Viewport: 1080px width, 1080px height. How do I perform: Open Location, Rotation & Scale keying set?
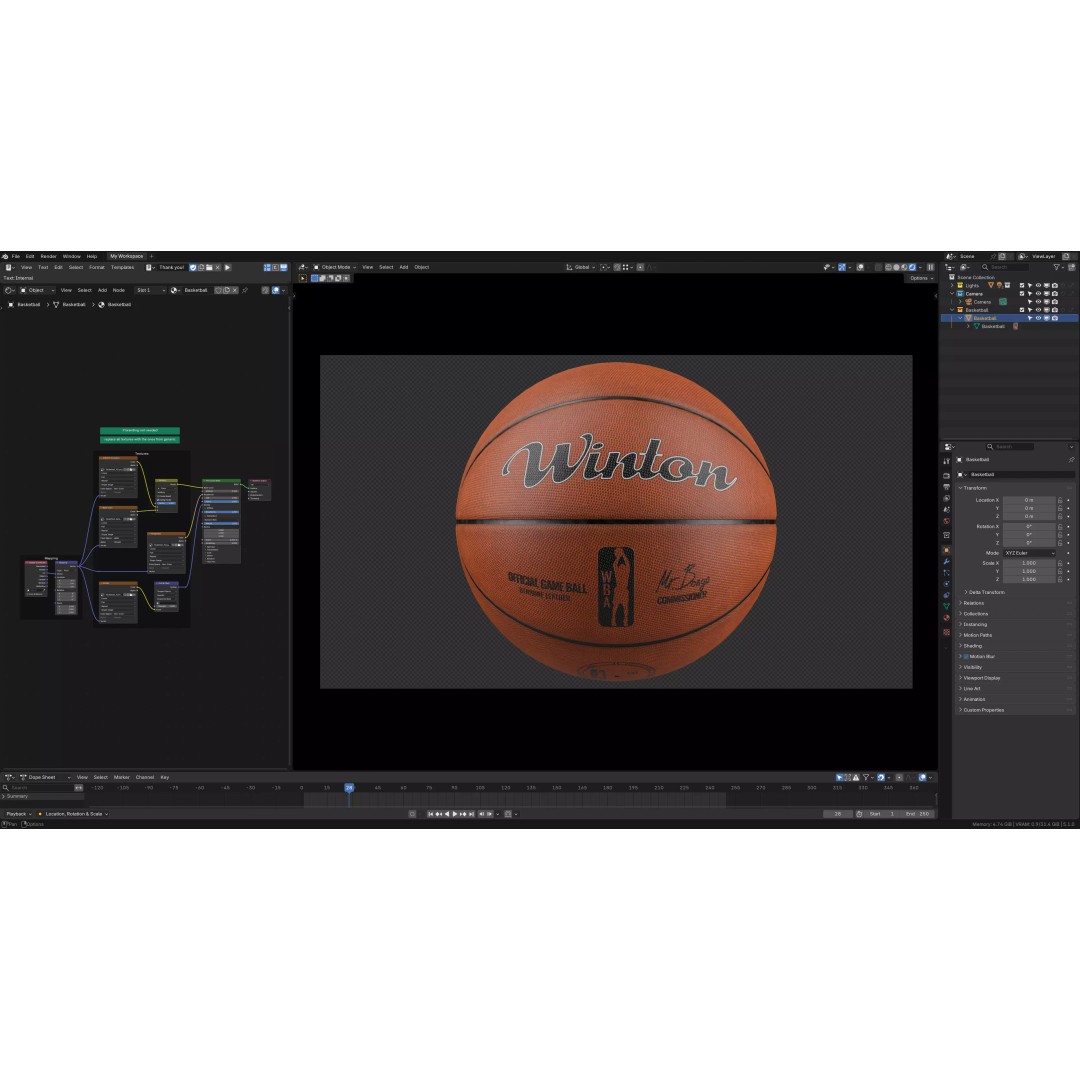tap(74, 814)
